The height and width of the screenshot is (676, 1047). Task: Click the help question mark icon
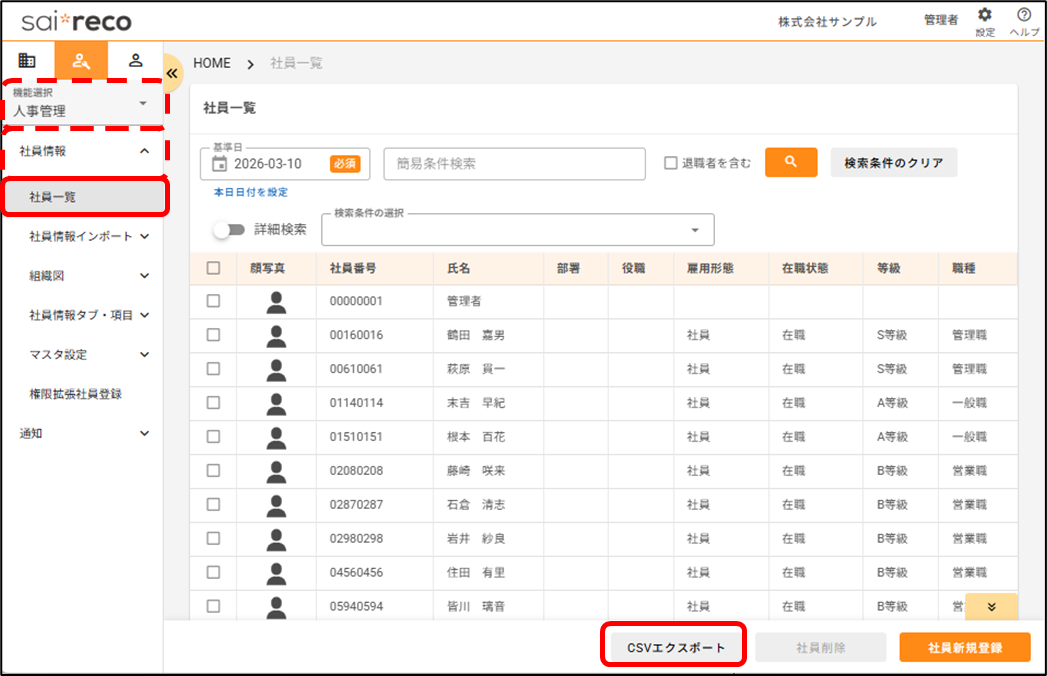click(x=1023, y=16)
